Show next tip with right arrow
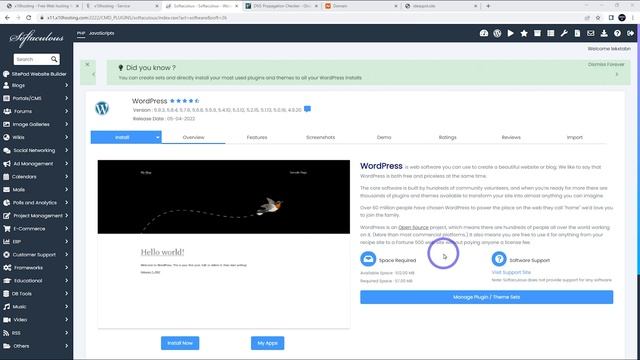640x360 pixels. 617,74
